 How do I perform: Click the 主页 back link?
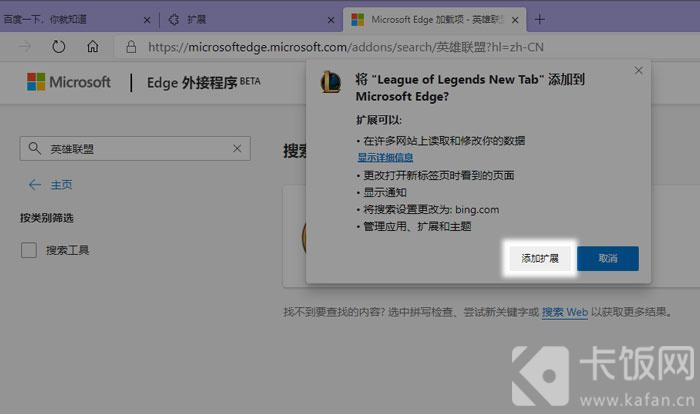coord(50,184)
